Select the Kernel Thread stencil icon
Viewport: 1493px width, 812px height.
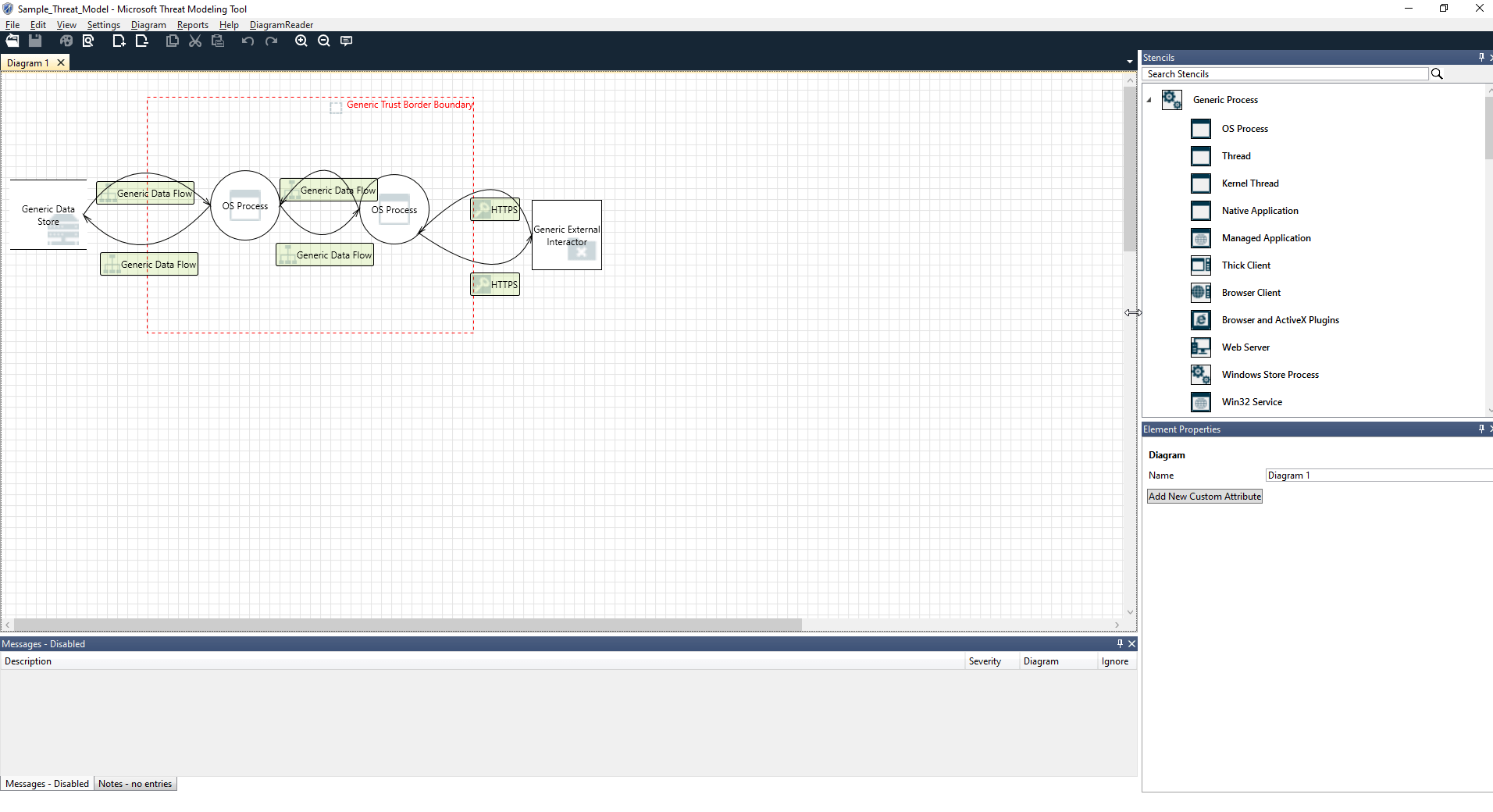click(x=1201, y=183)
